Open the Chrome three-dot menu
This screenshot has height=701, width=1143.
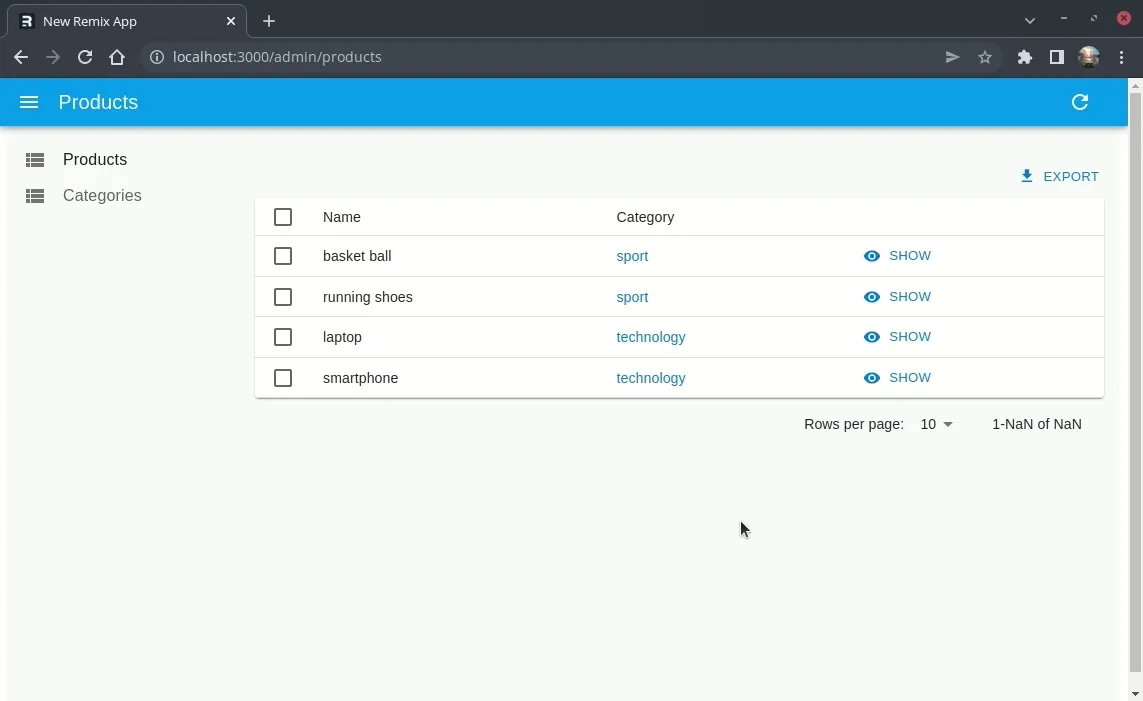[1122, 57]
